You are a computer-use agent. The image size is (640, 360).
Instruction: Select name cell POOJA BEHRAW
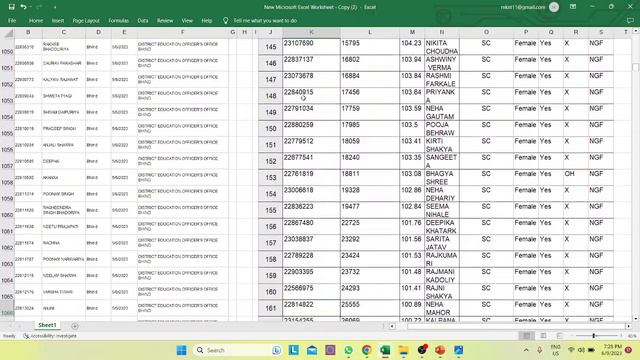tap(442, 129)
